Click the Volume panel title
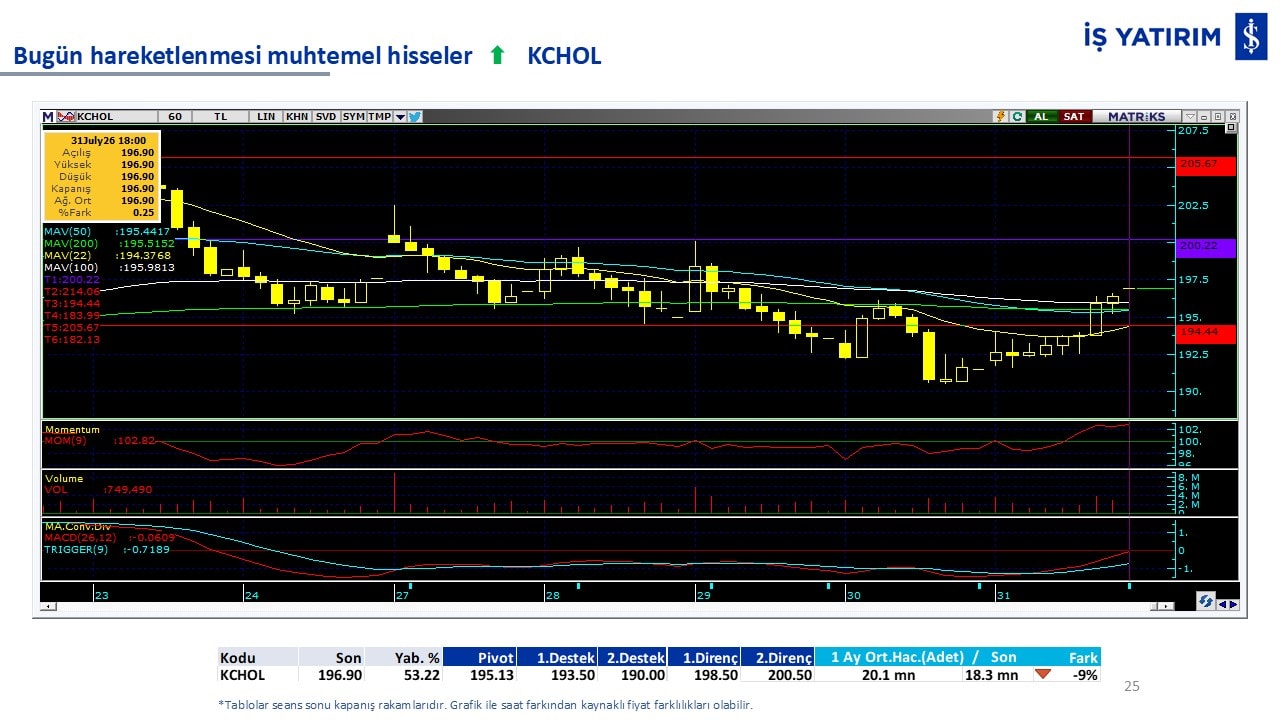The image size is (1280, 720). [x=64, y=479]
